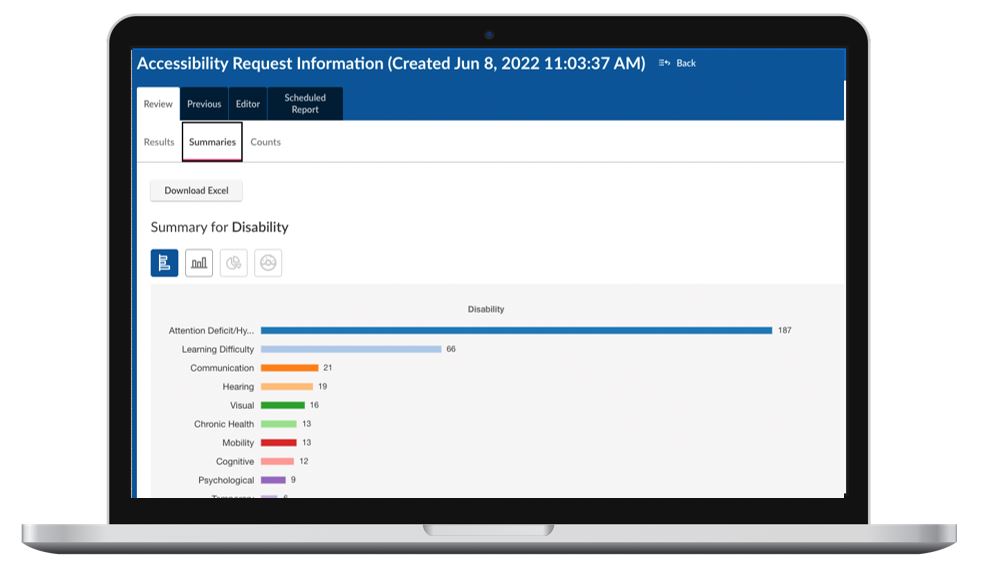982x566 pixels.
Task: Click the Attention Deficit blue bar
Action: click(516, 330)
